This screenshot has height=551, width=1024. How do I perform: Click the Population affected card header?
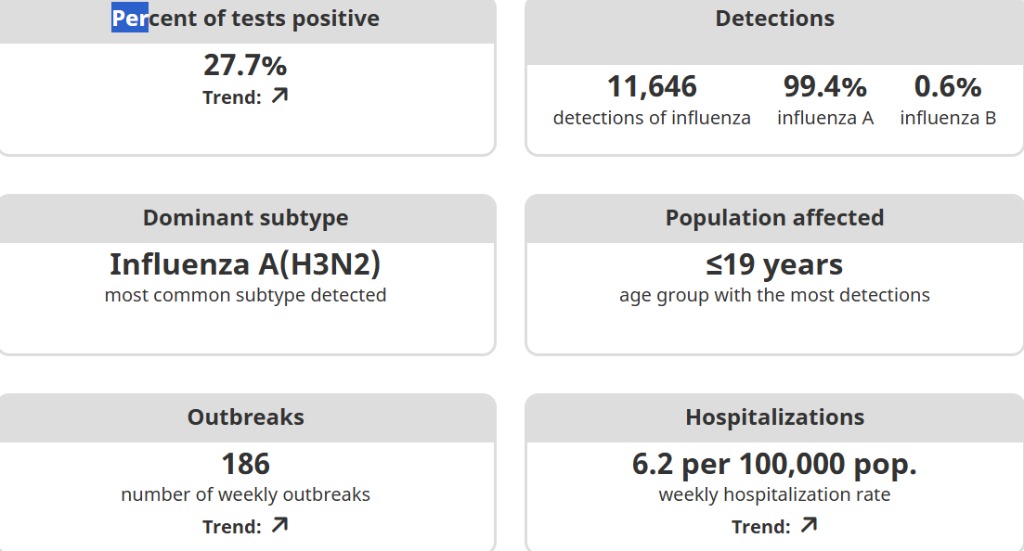tap(774, 218)
